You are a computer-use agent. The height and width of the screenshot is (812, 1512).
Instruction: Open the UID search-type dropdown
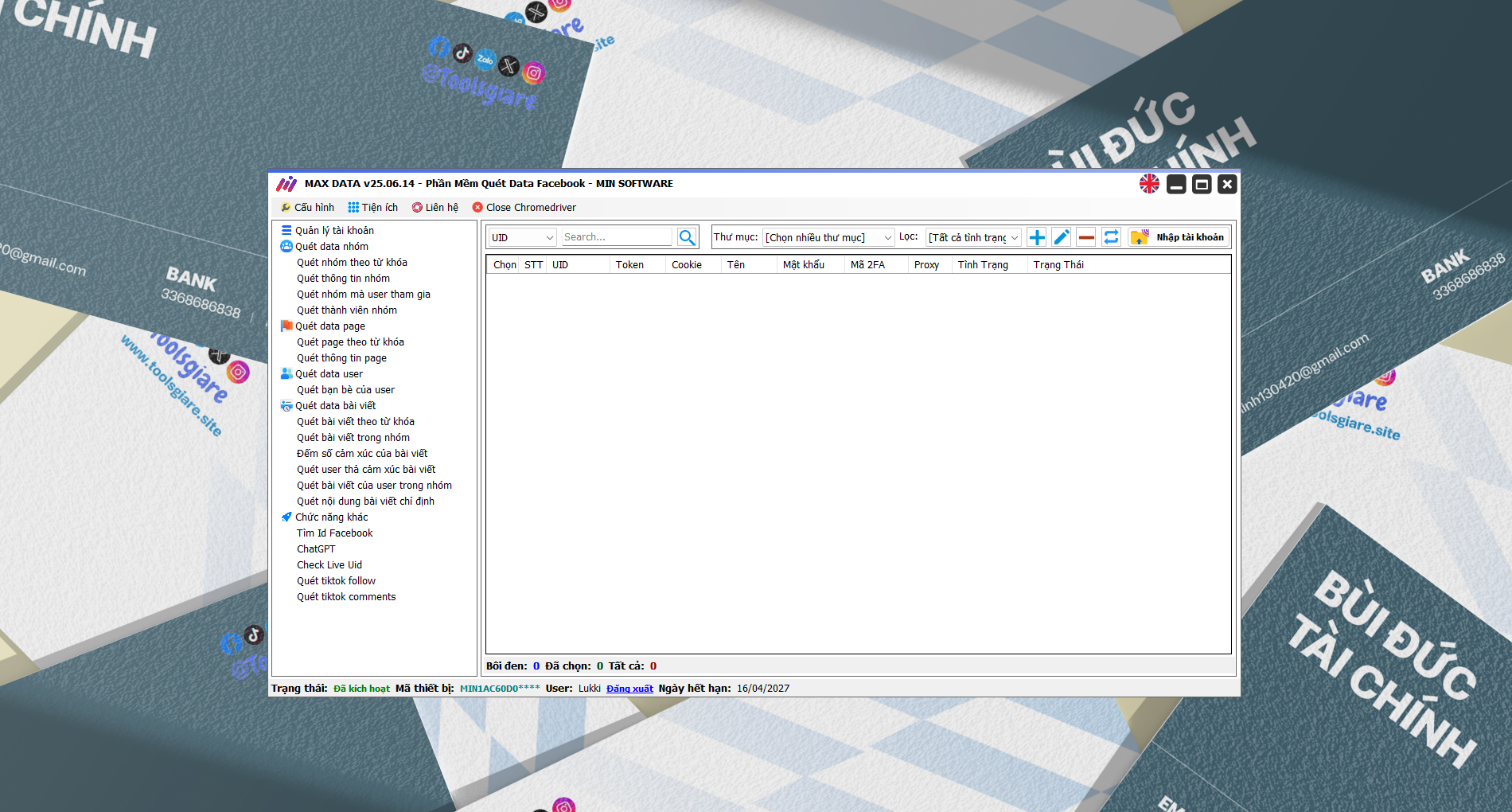click(x=522, y=237)
